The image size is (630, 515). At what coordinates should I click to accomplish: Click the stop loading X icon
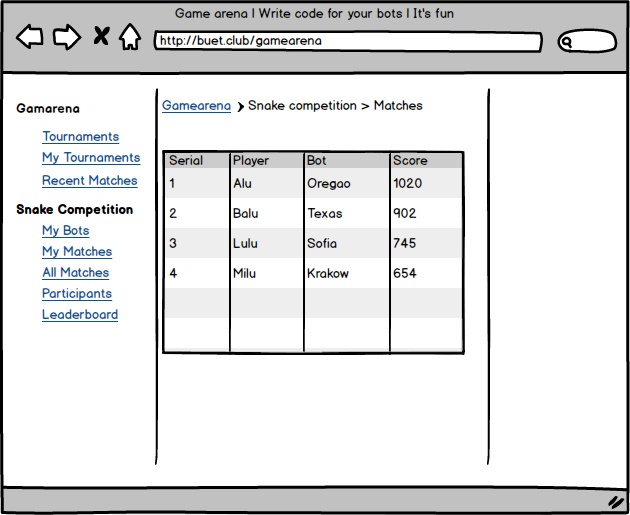coord(101,36)
